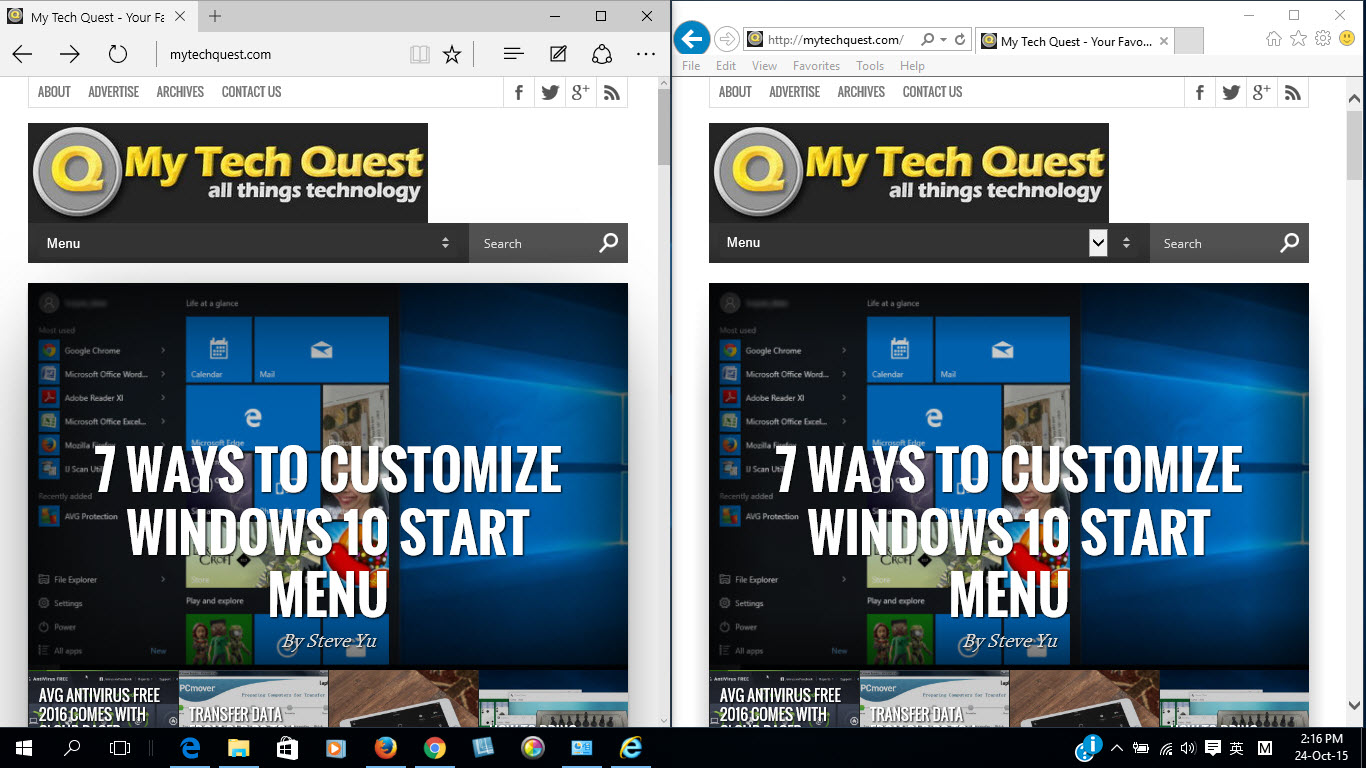Open Edit menu in Internet Explorer
1366x768 pixels.
coord(726,66)
